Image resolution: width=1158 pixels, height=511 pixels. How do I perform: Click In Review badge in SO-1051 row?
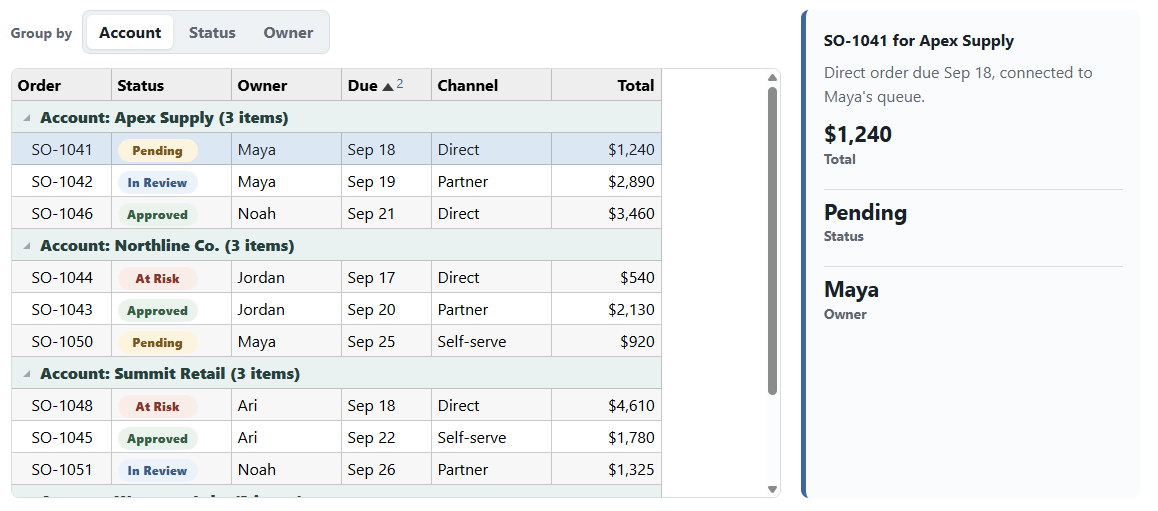coord(157,470)
